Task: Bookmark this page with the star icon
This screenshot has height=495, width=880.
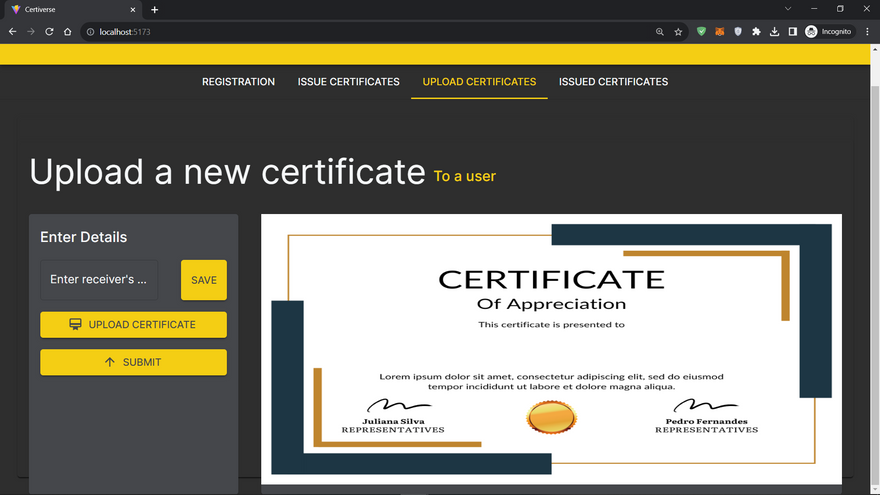Action: coord(678,32)
